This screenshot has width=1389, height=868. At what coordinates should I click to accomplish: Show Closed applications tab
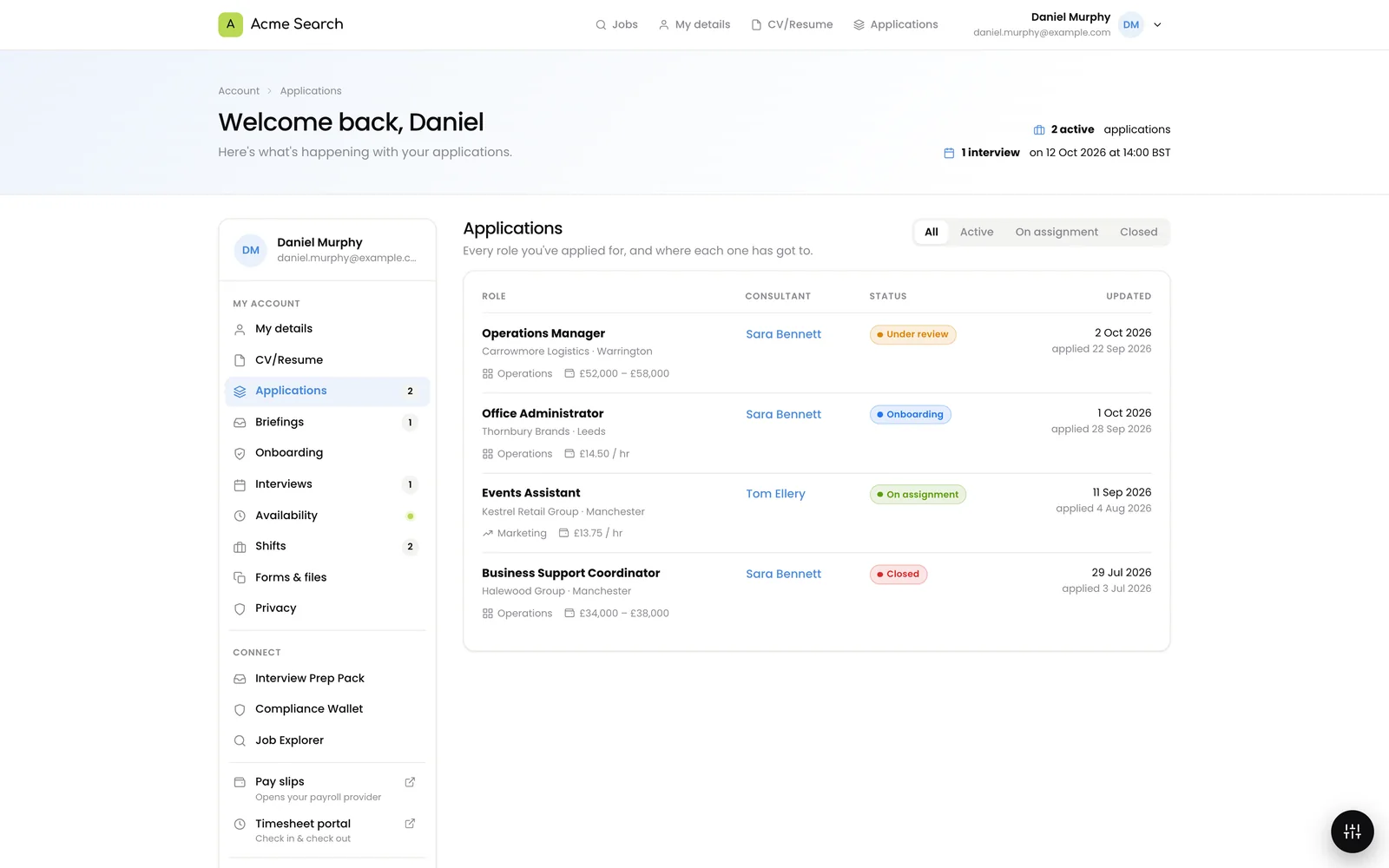point(1138,232)
